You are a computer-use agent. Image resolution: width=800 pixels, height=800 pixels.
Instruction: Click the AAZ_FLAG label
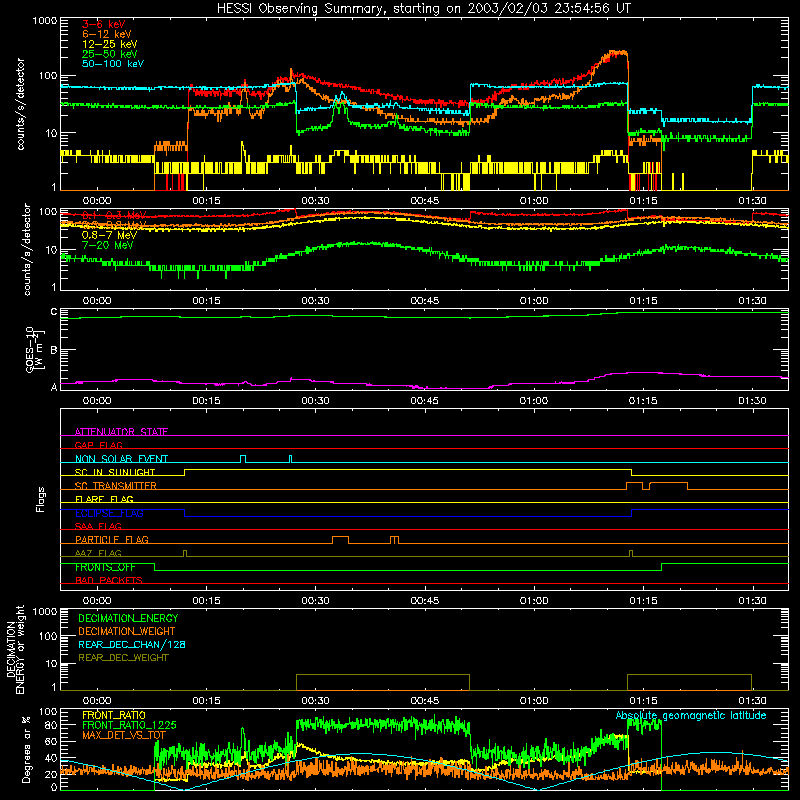(98, 553)
